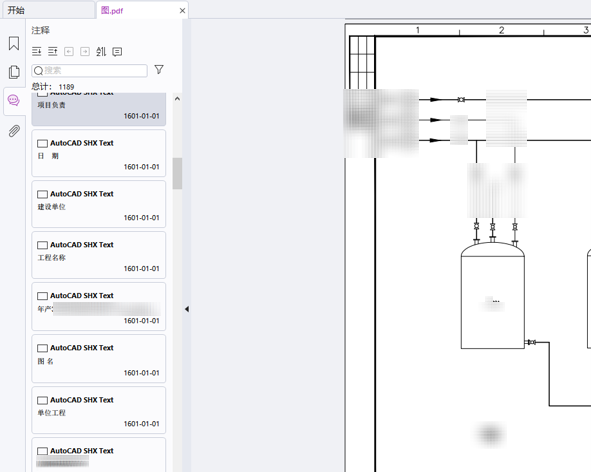Select the annotation icon of the 日 期 comment
The height and width of the screenshot is (472, 591).
click(x=43, y=143)
